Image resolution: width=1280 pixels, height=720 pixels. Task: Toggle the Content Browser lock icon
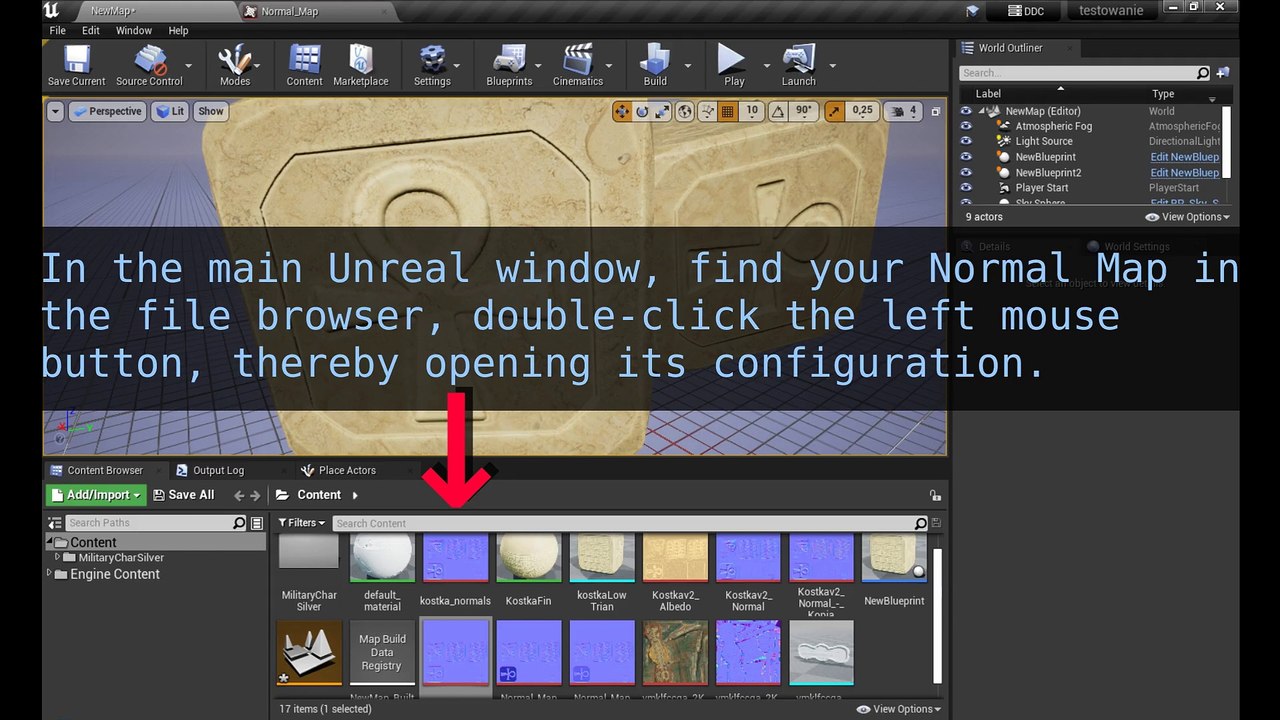pos(935,495)
